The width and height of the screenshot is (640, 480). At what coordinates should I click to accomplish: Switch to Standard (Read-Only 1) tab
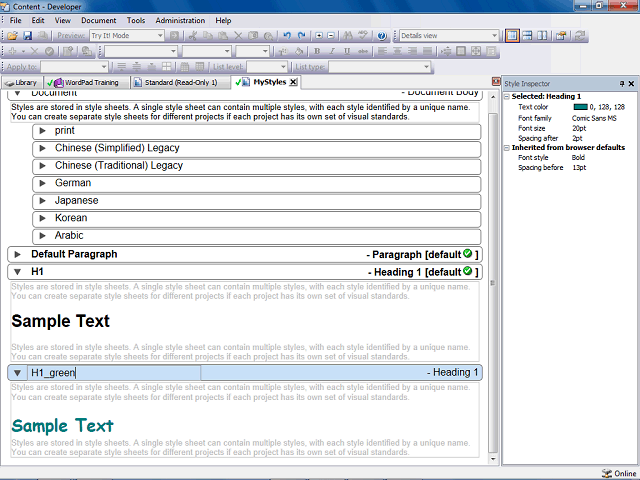click(x=180, y=83)
